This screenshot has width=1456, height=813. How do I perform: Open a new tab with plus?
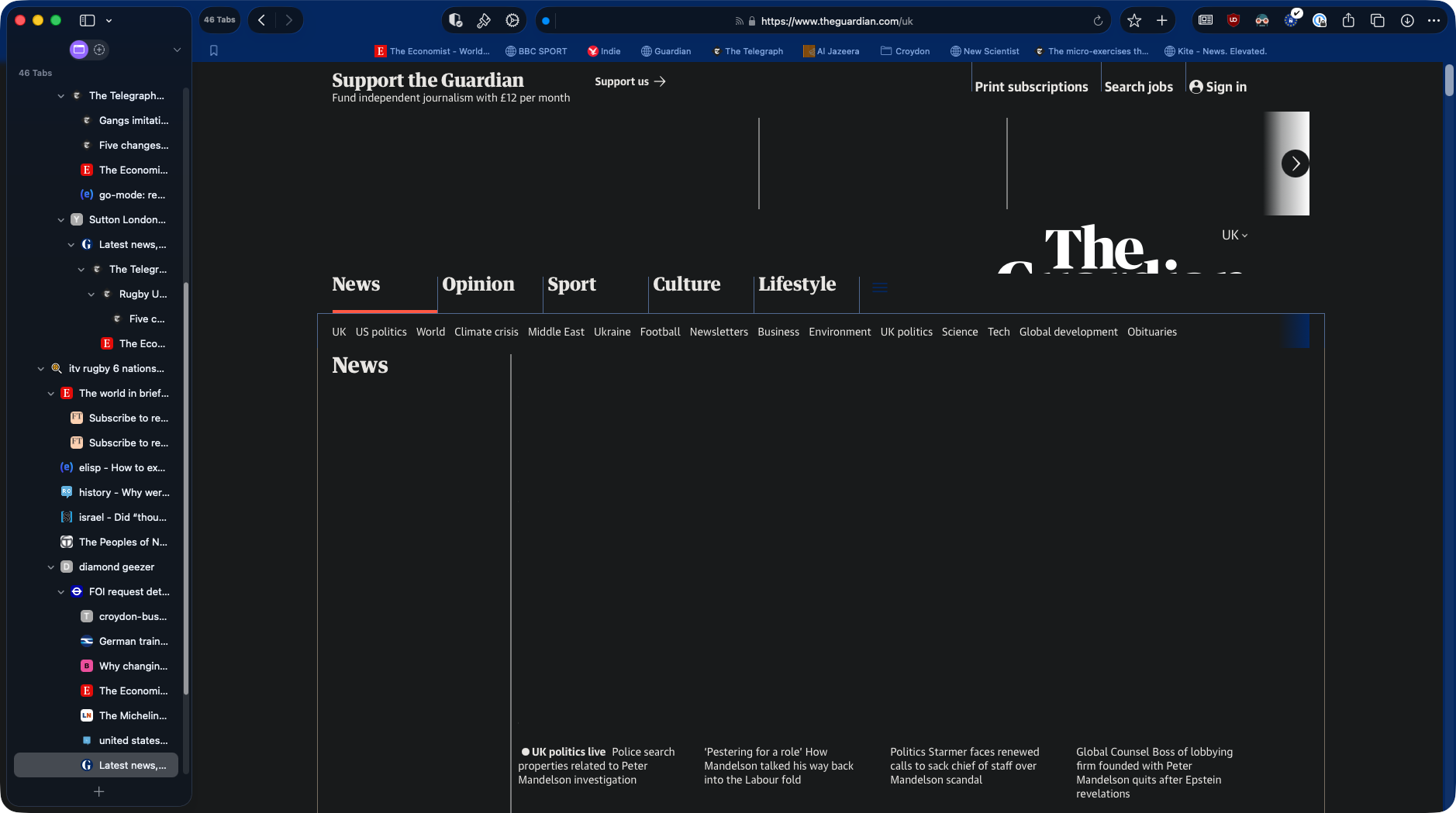click(1161, 21)
